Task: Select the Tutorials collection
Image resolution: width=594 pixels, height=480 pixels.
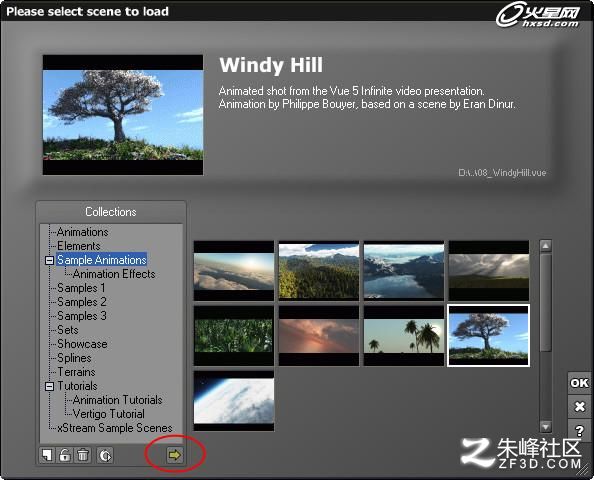Action: [77, 386]
